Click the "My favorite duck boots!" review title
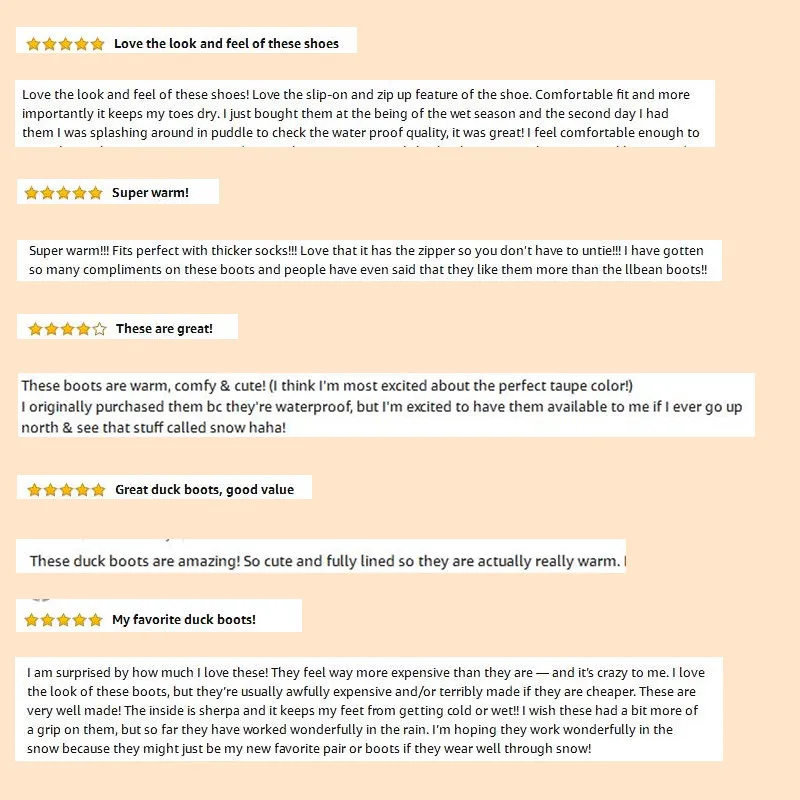This screenshot has width=800, height=800. [184, 620]
